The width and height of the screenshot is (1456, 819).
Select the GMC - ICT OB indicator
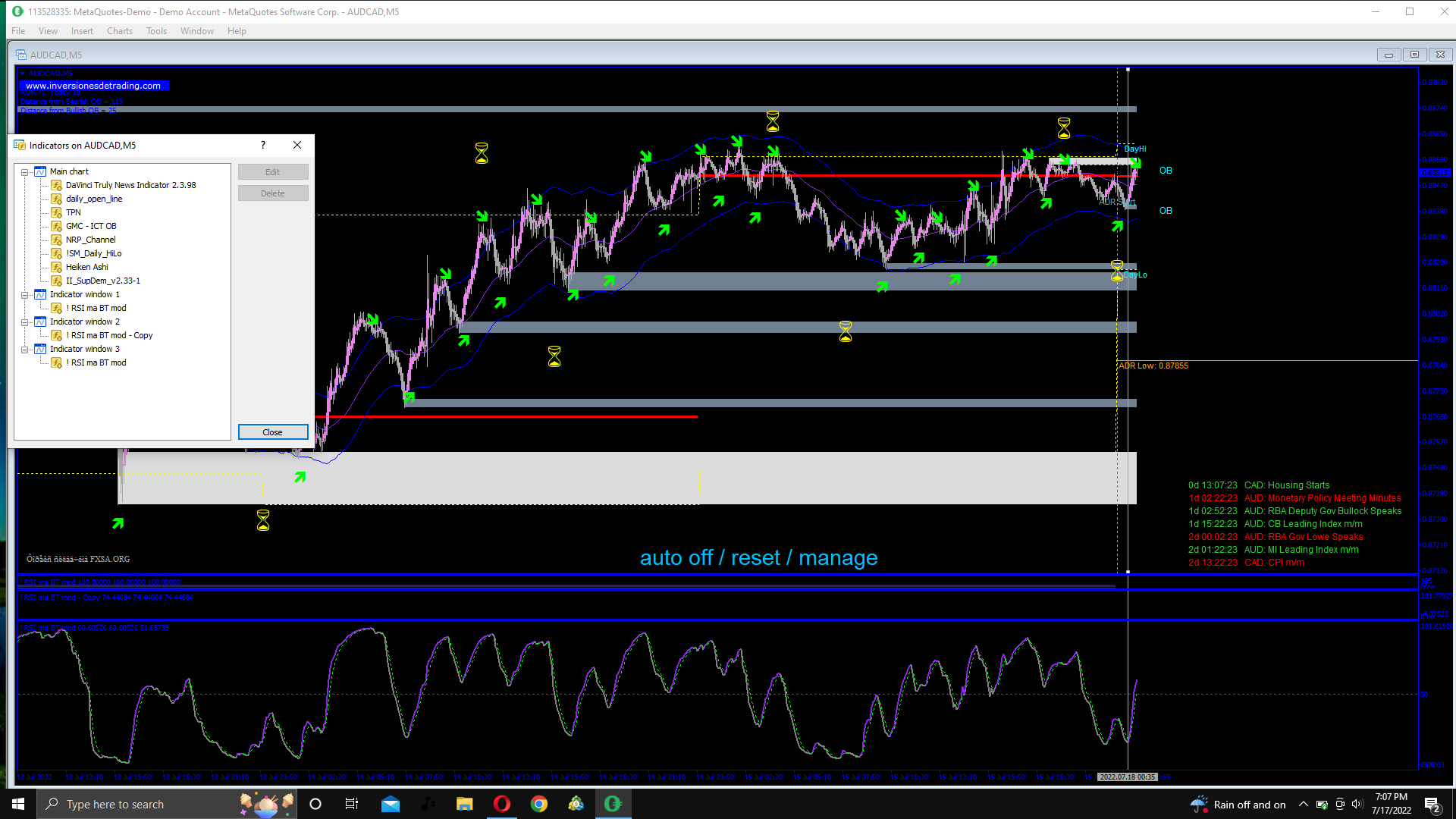pos(91,226)
